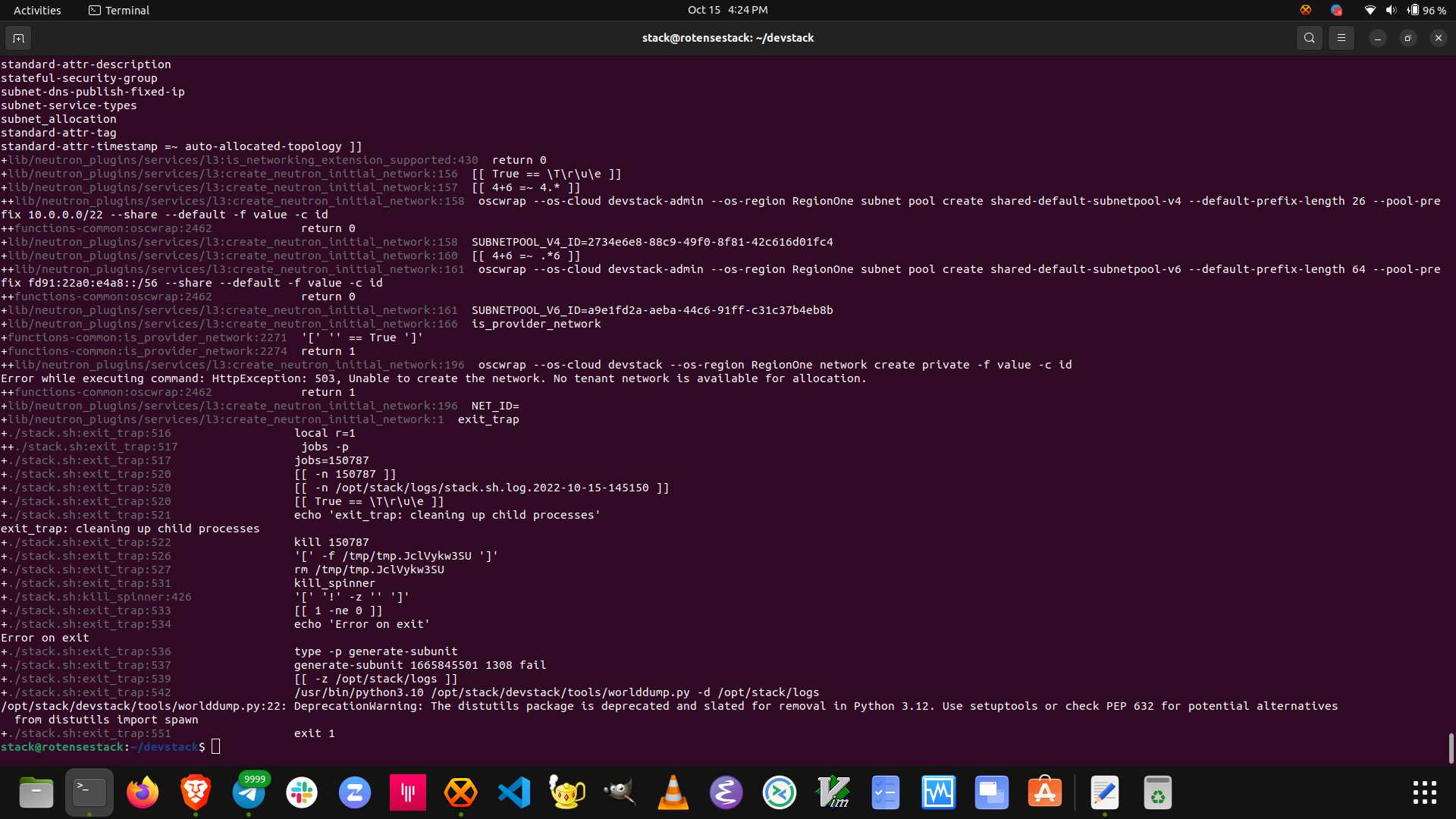This screenshot has height=819, width=1456.
Task: Launch GIMP from the dock
Action: 620,792
